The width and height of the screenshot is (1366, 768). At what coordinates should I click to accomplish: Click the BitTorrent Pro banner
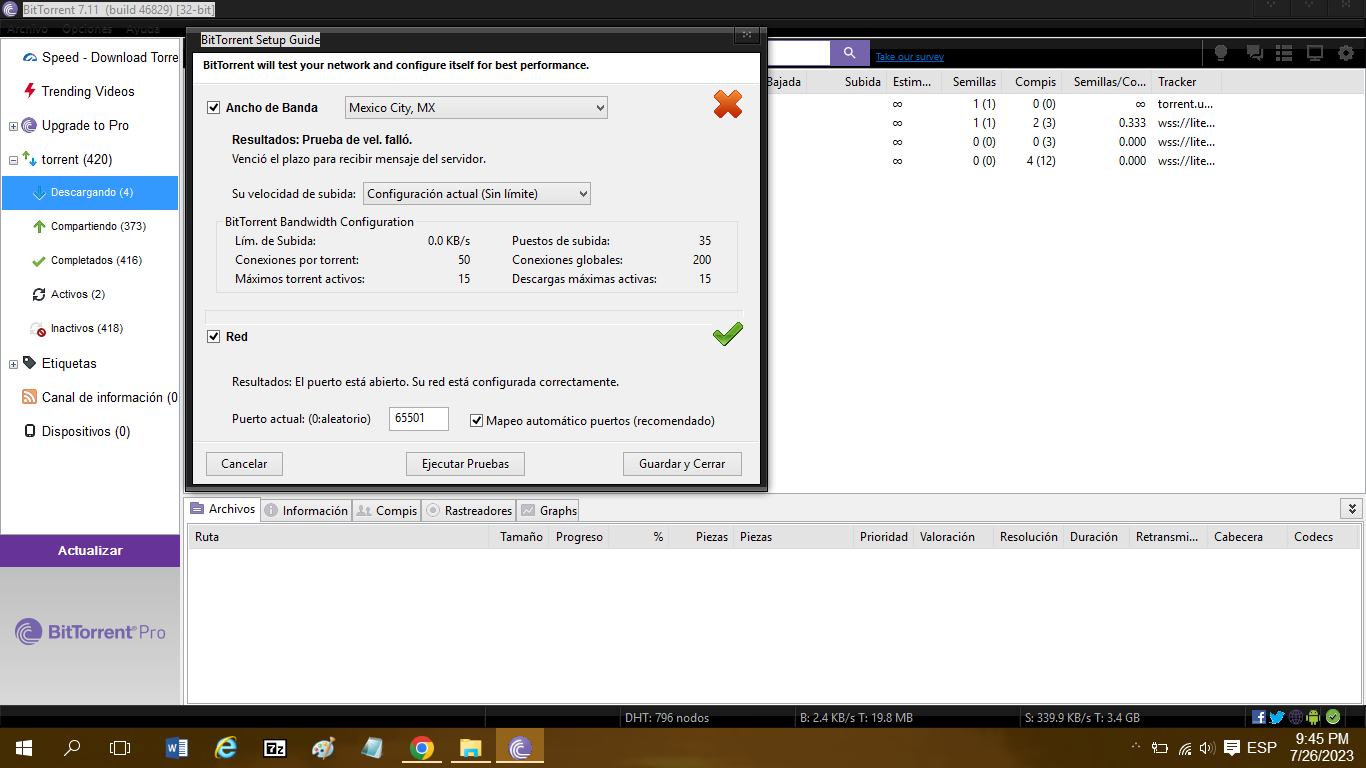[90, 632]
